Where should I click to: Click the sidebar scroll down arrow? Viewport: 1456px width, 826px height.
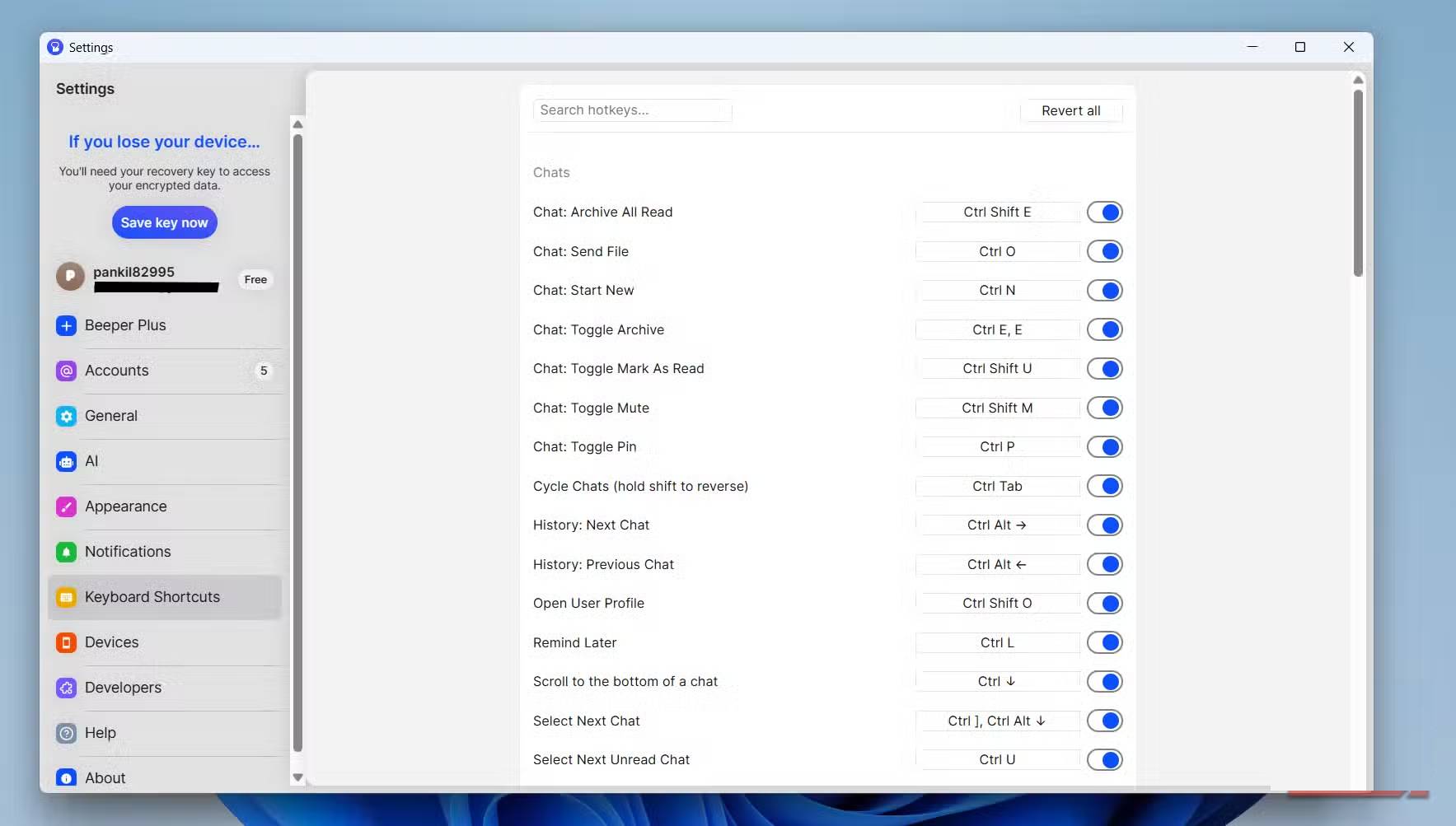pyautogui.click(x=298, y=777)
